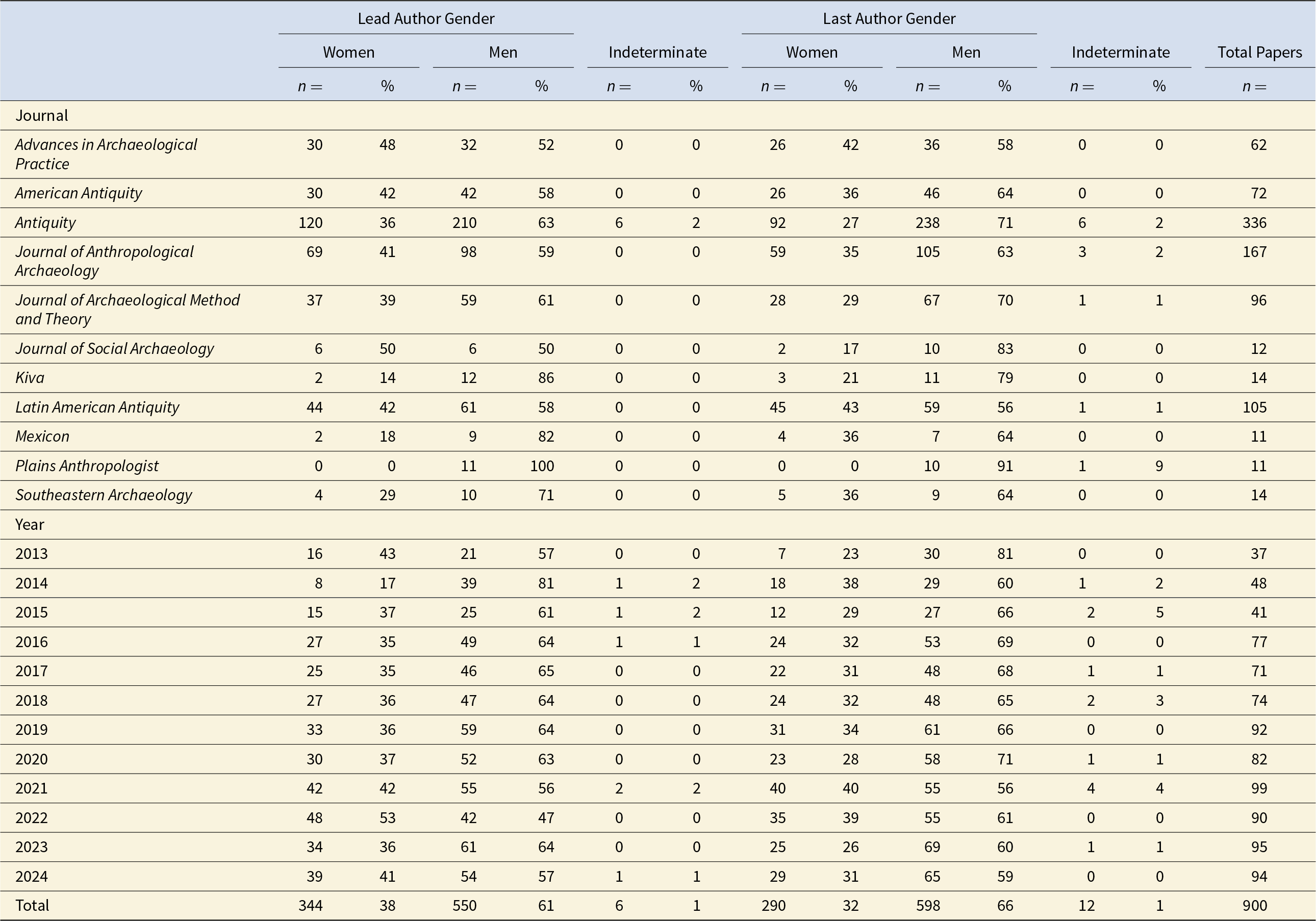The image size is (1316, 921).
Task: Click the Total row label at the bottom
Action: tap(32, 906)
